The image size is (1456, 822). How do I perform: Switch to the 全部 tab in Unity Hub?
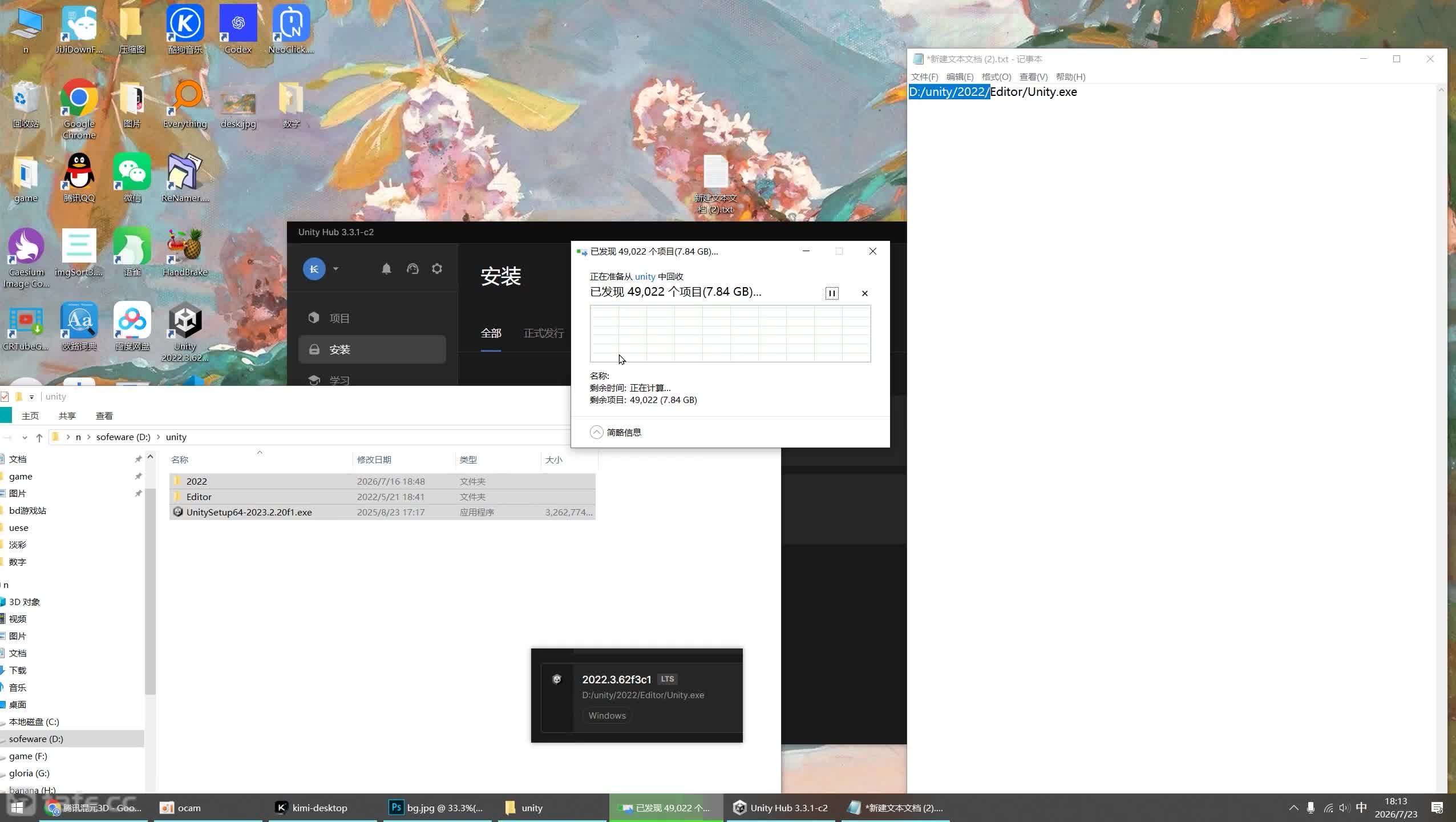click(491, 333)
